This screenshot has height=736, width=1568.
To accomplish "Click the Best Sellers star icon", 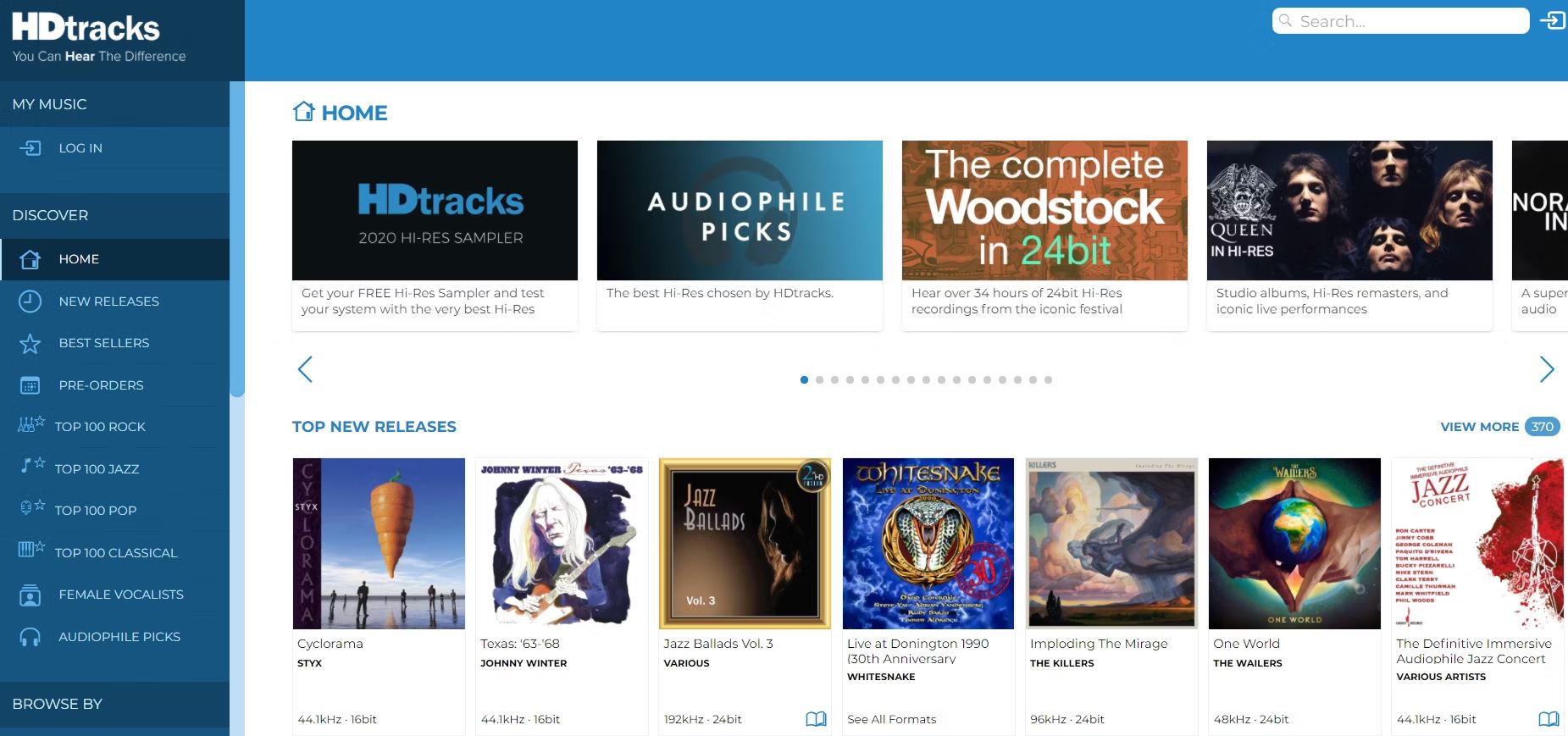I will (x=30, y=343).
